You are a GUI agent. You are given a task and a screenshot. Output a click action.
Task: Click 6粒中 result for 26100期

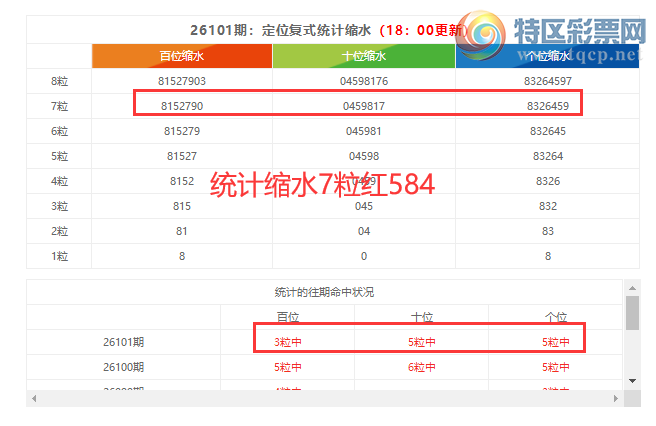(421, 367)
